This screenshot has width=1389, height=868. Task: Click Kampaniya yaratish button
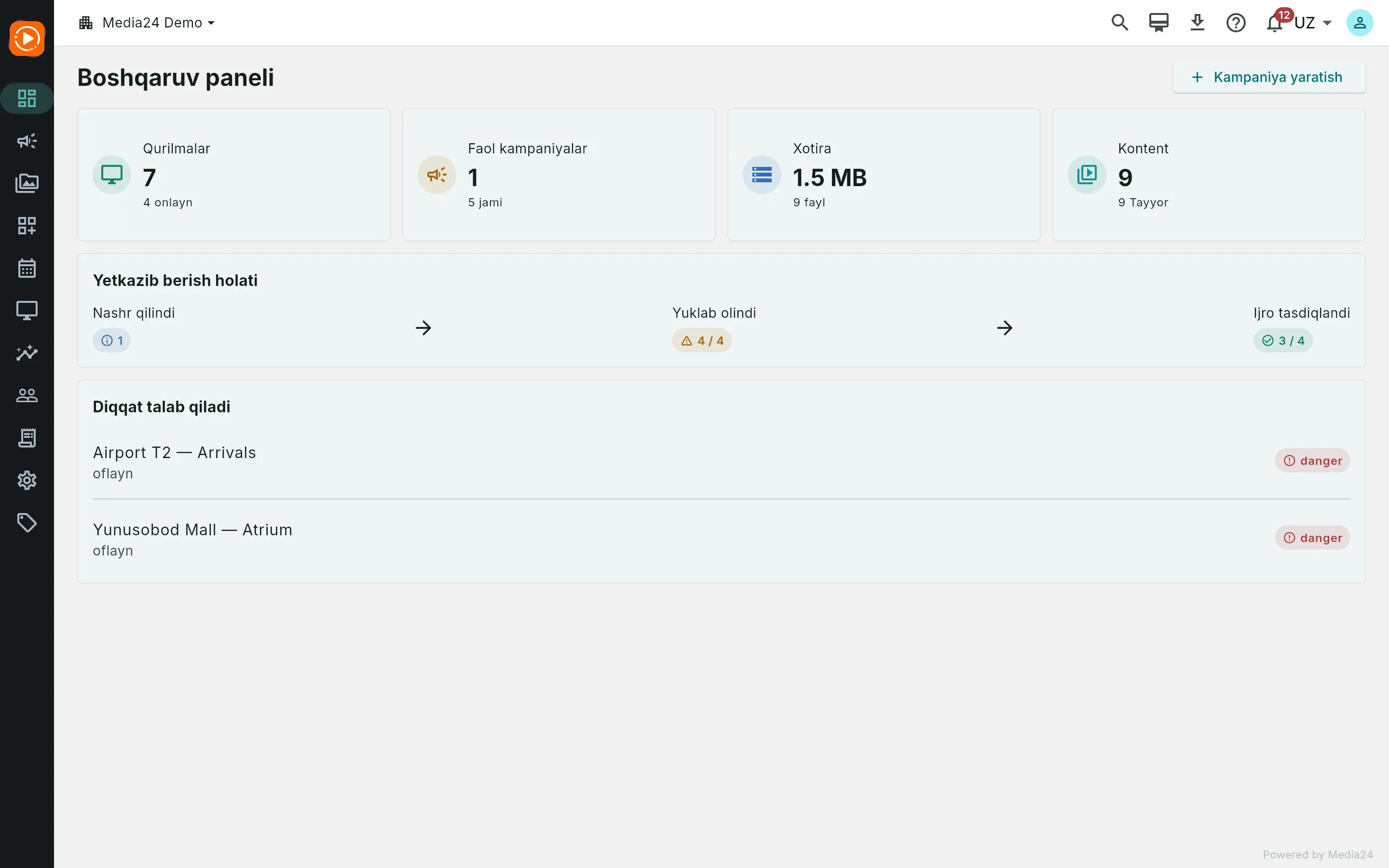click(1269, 77)
